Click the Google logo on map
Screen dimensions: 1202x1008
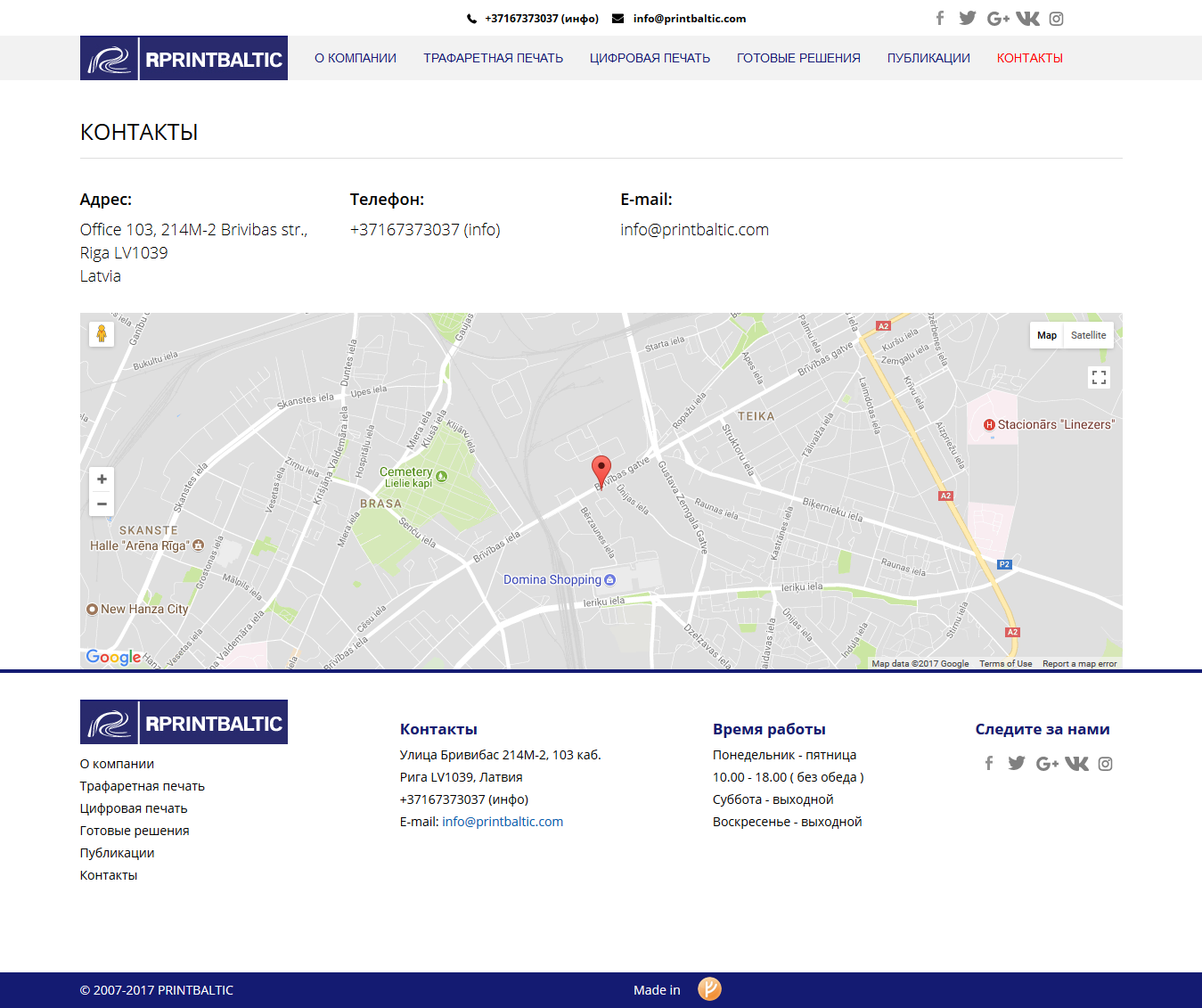[113, 657]
